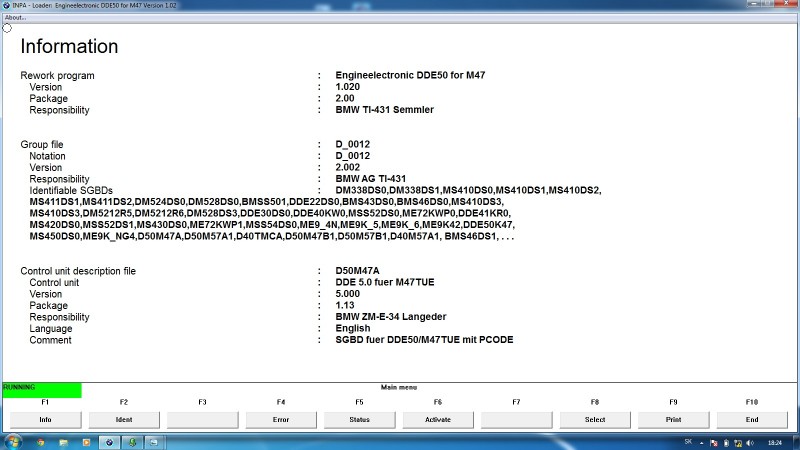800x450 pixels.
Task: Click 'BMW ZM-E-34 Langeder' text
Action: (391, 317)
